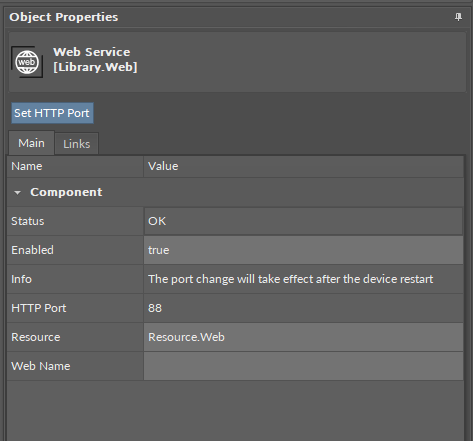
Task: Click the Set HTTP Port button
Action: (52, 113)
